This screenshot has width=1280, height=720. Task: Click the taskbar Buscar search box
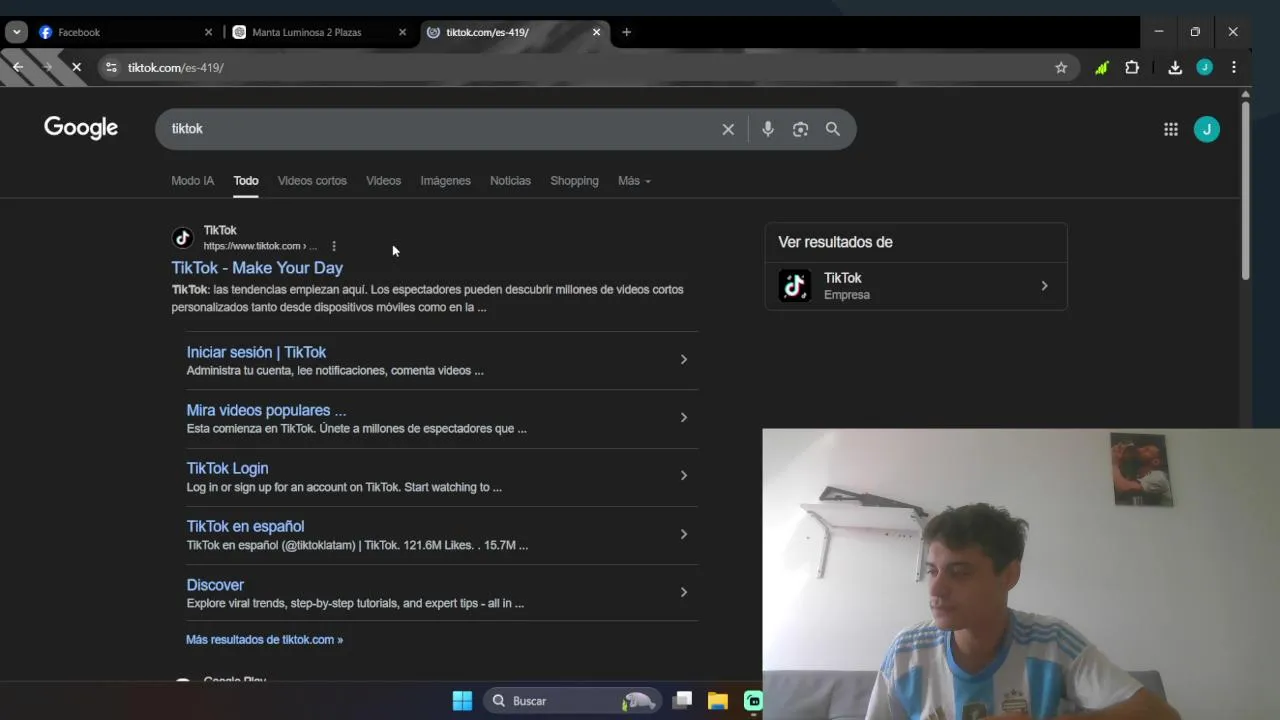point(574,701)
